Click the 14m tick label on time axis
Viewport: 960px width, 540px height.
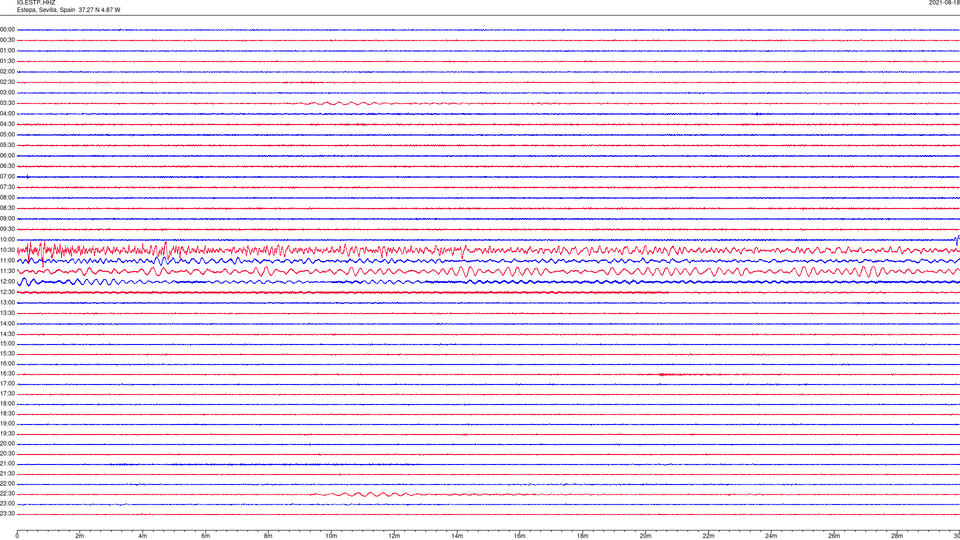(457, 536)
